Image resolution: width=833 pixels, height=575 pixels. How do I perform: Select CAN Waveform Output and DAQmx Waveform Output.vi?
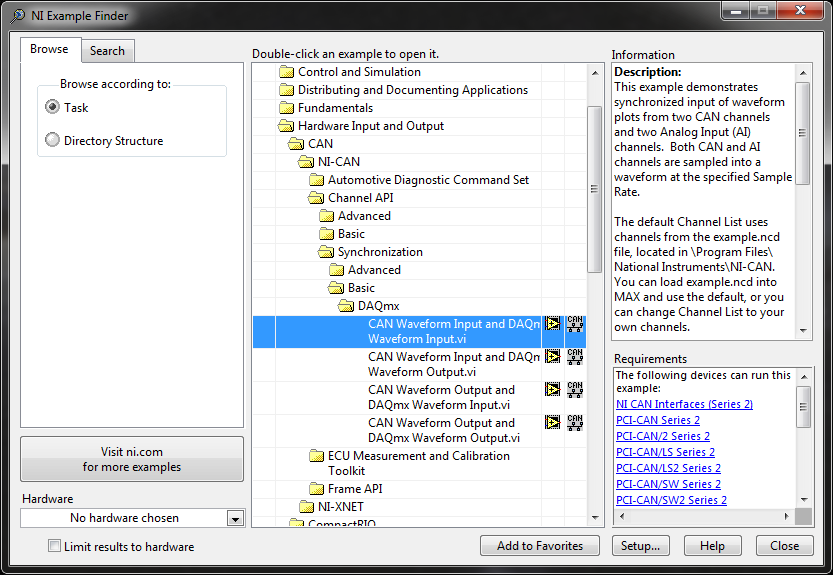point(444,430)
